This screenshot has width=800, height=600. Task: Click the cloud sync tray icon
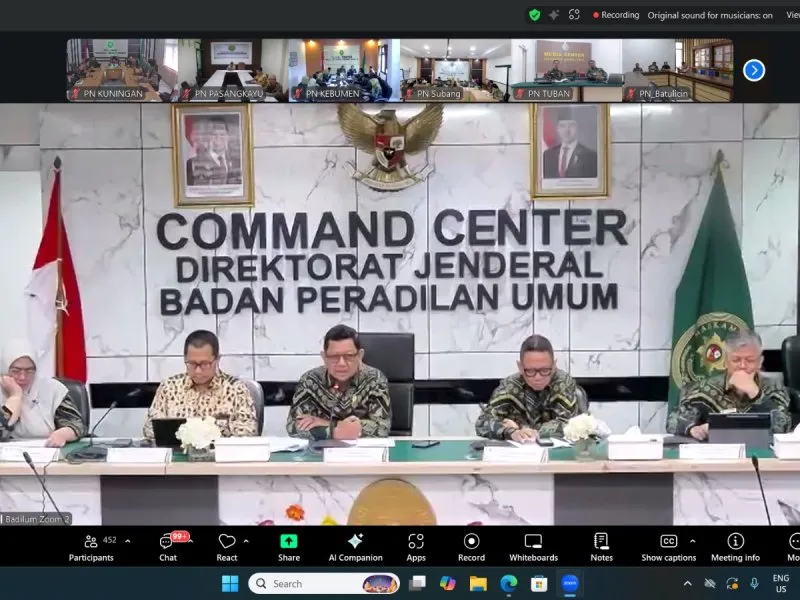click(710, 583)
